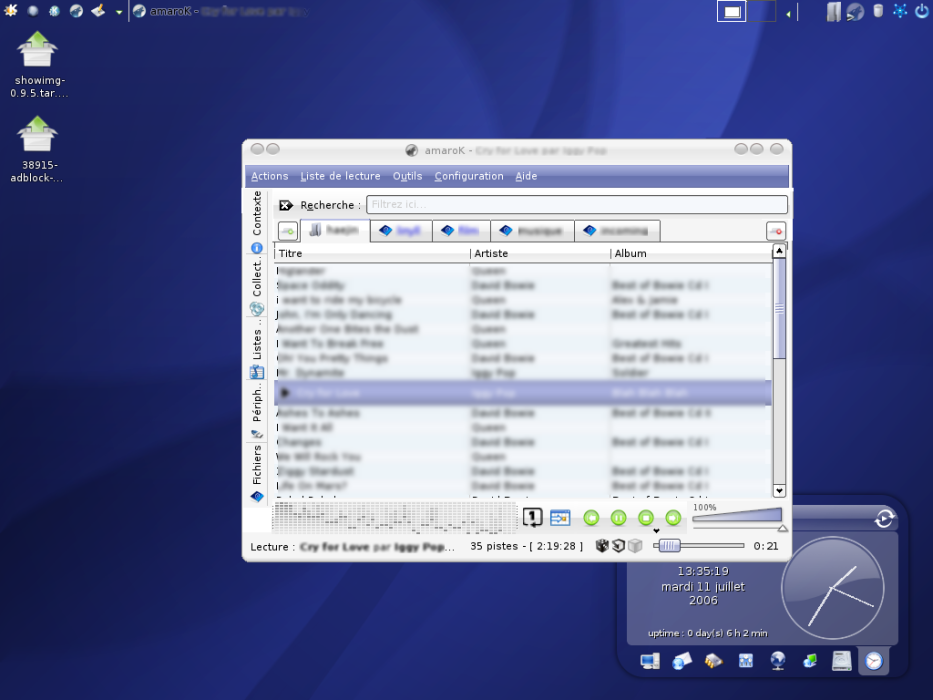Click the 100% volume gradient bar
This screenshot has height=700, width=933.
(x=737, y=515)
